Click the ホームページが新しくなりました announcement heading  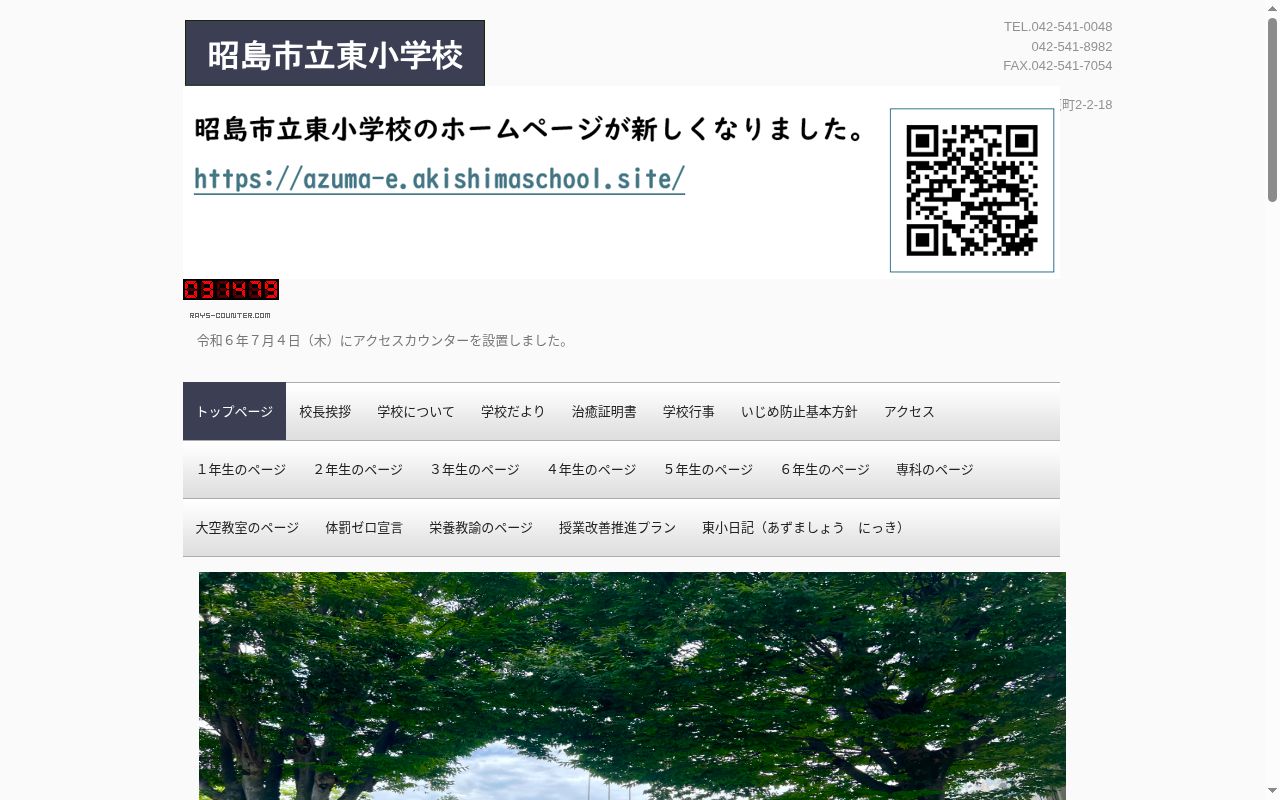tap(530, 129)
